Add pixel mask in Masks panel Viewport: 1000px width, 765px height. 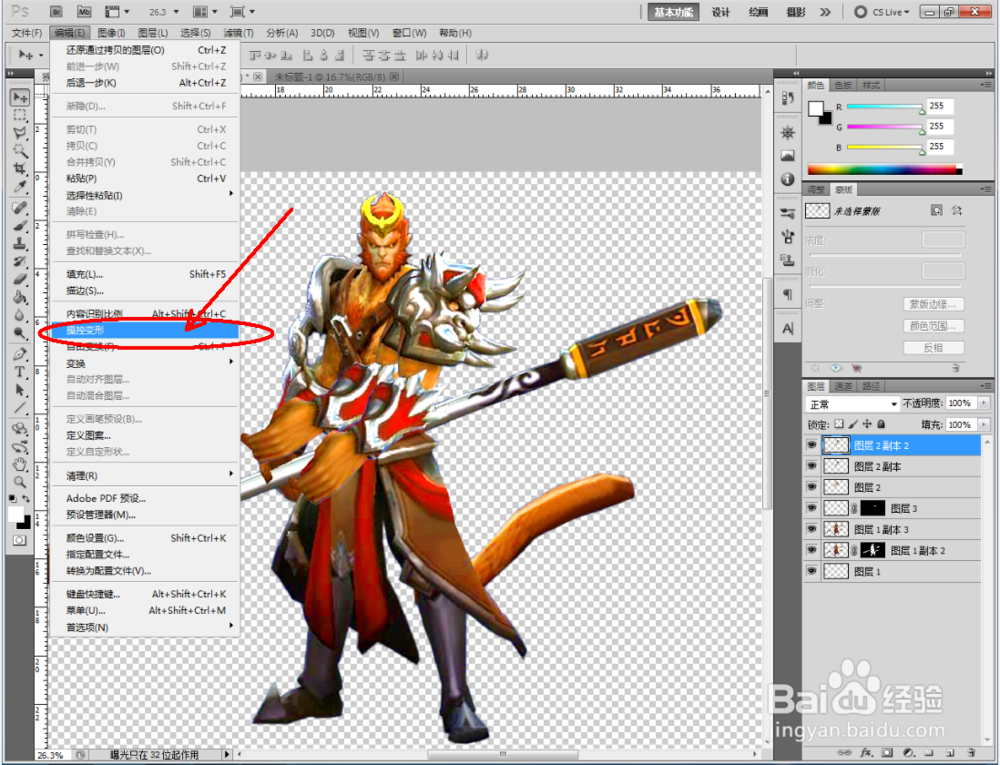click(x=936, y=210)
